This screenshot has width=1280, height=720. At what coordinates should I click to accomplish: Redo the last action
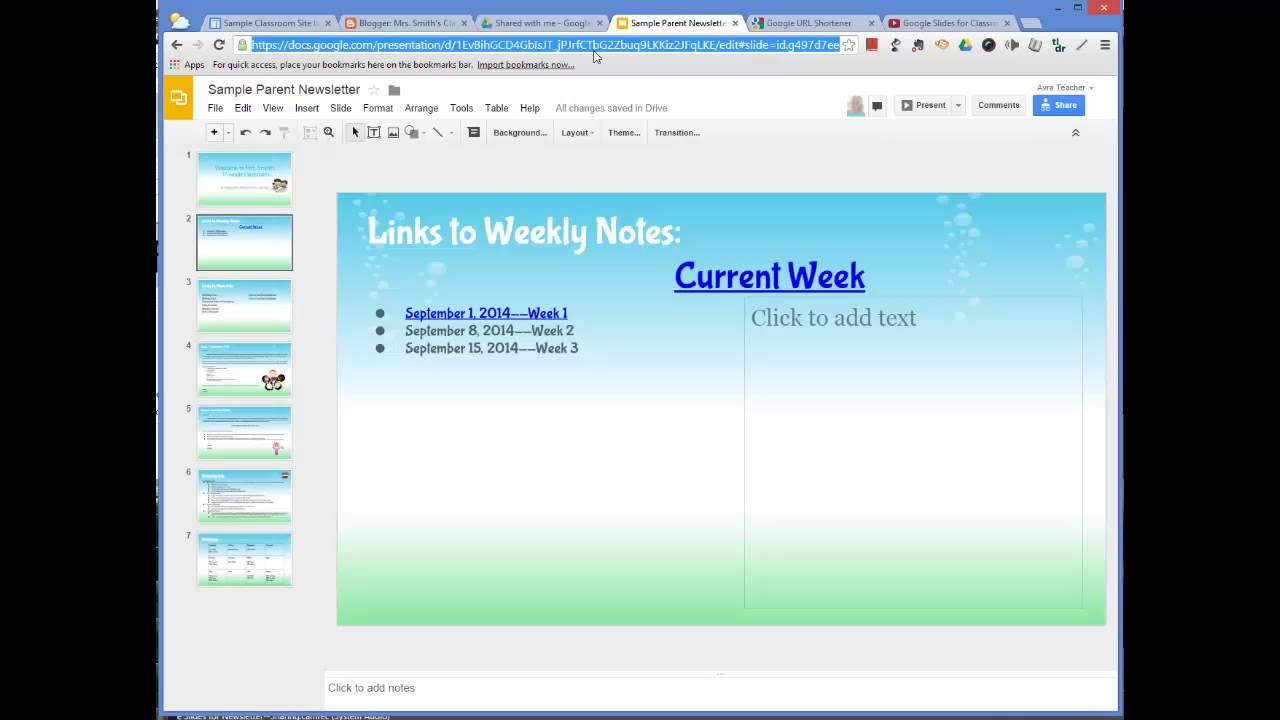pyautogui.click(x=265, y=132)
